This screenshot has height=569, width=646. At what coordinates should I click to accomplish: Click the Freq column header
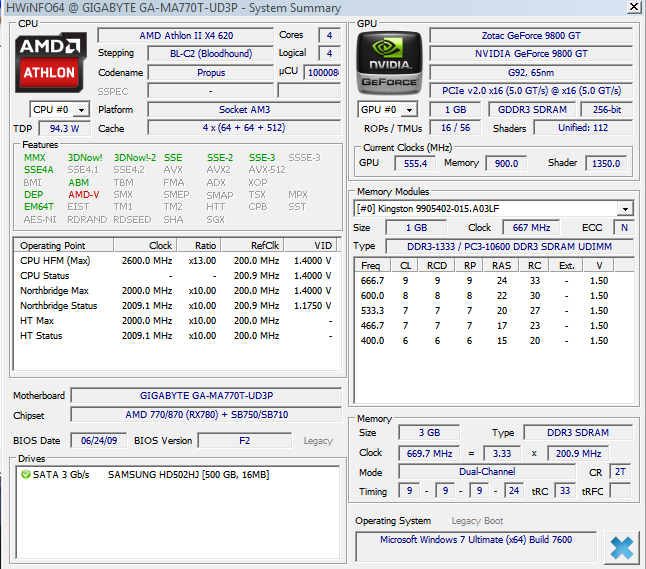pos(373,266)
